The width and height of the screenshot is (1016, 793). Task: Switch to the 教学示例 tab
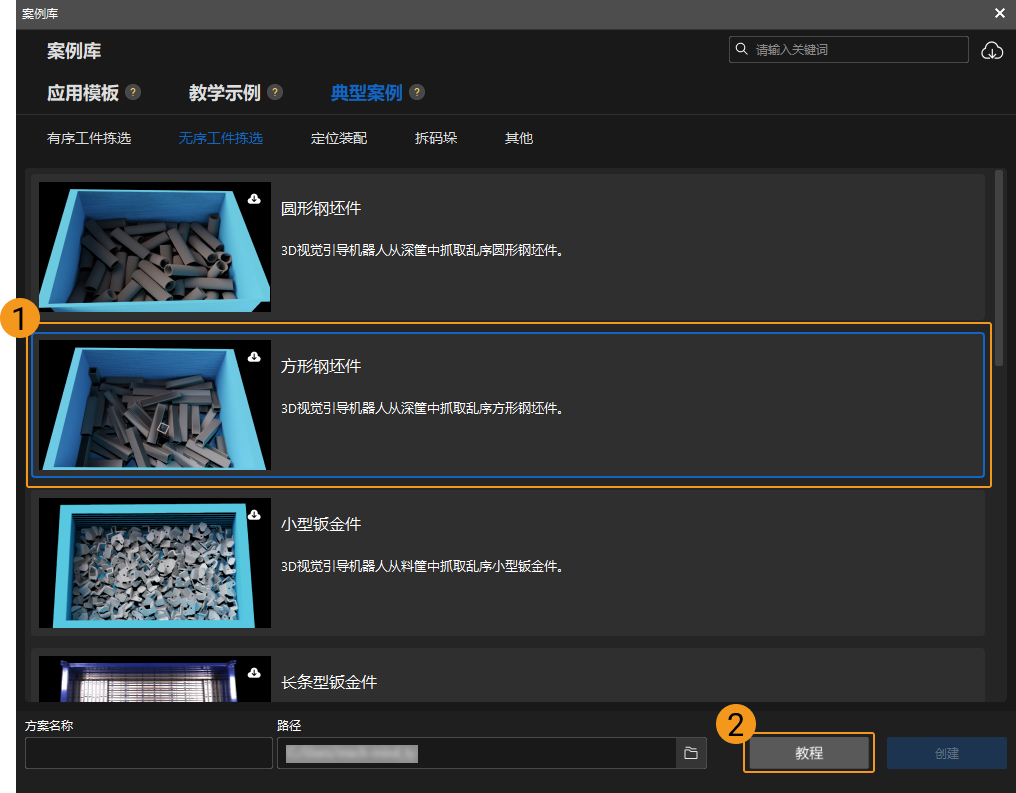pyautogui.click(x=225, y=93)
